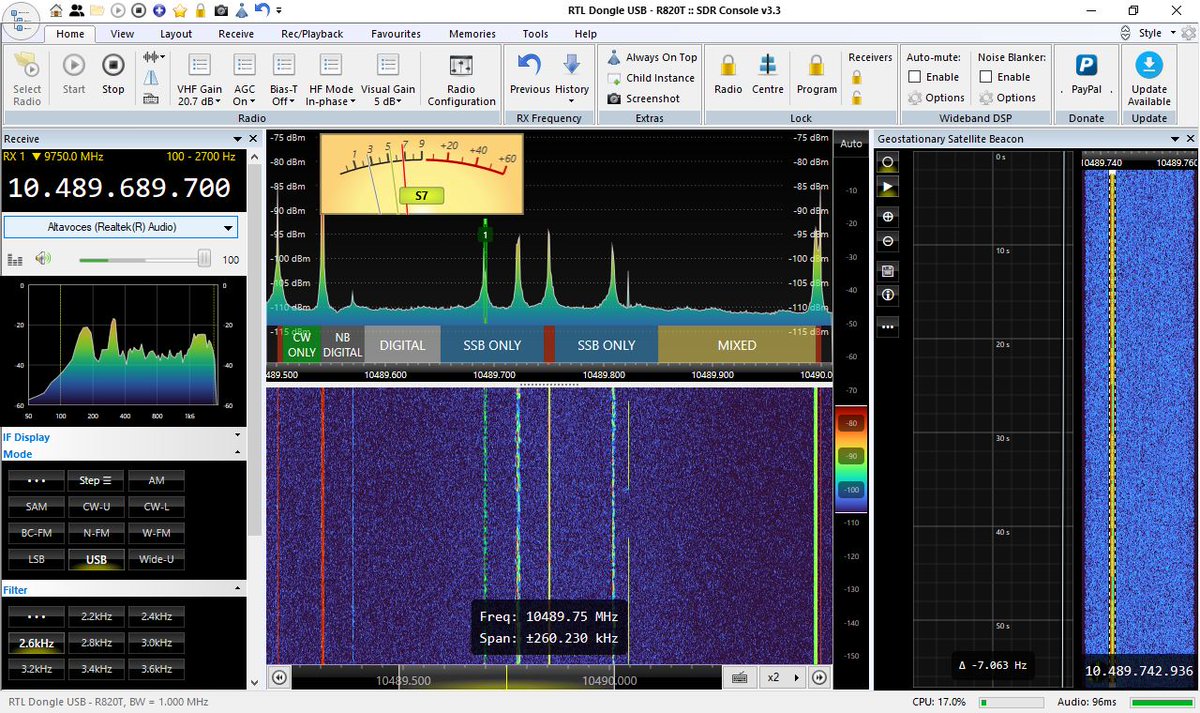This screenshot has width=1200, height=713.
Task: Collapse the Filter section header
Action: click(x=237, y=590)
